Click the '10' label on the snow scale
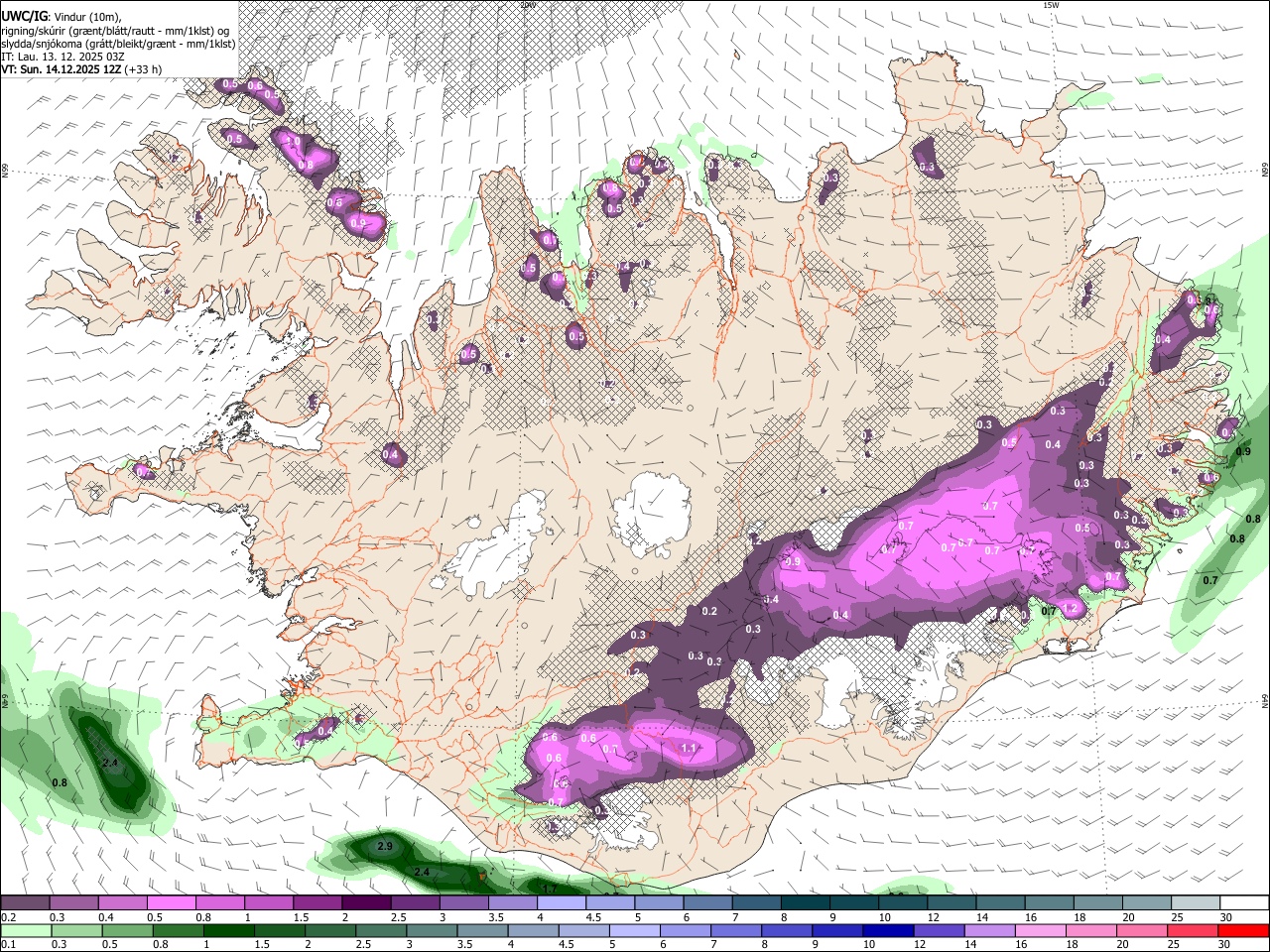Image resolution: width=1270 pixels, height=952 pixels. pyautogui.click(x=883, y=917)
